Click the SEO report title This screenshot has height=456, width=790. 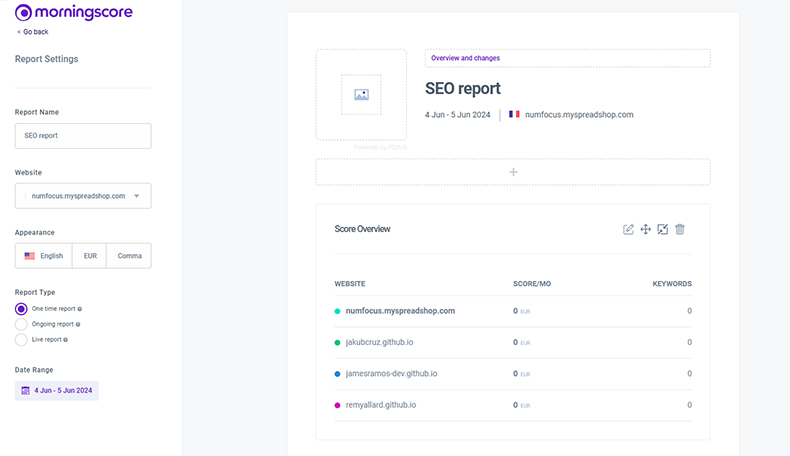[463, 89]
